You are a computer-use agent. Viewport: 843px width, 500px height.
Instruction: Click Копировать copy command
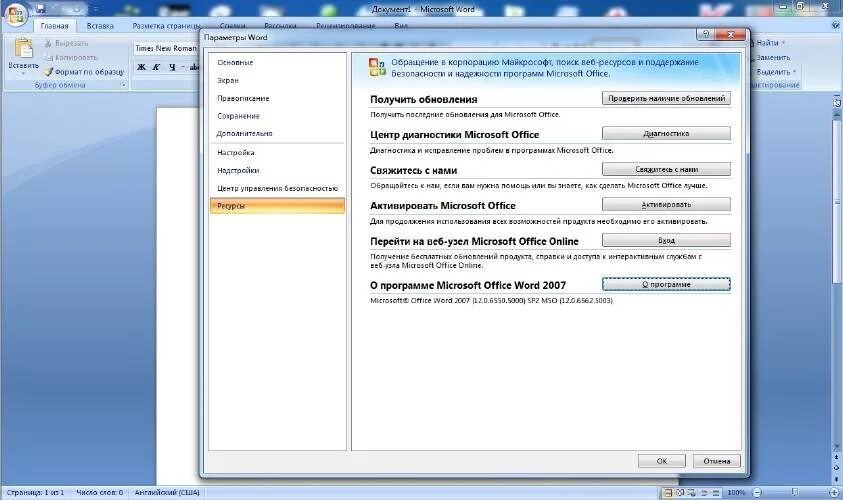70,57
